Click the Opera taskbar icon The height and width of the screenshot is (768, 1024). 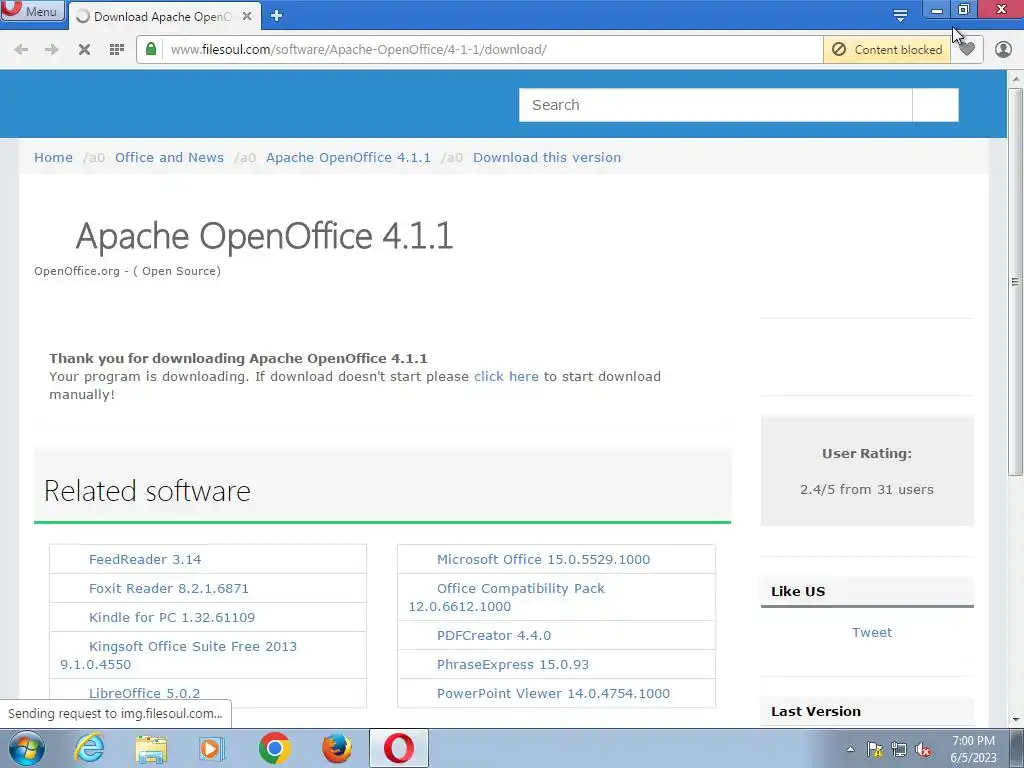399,748
